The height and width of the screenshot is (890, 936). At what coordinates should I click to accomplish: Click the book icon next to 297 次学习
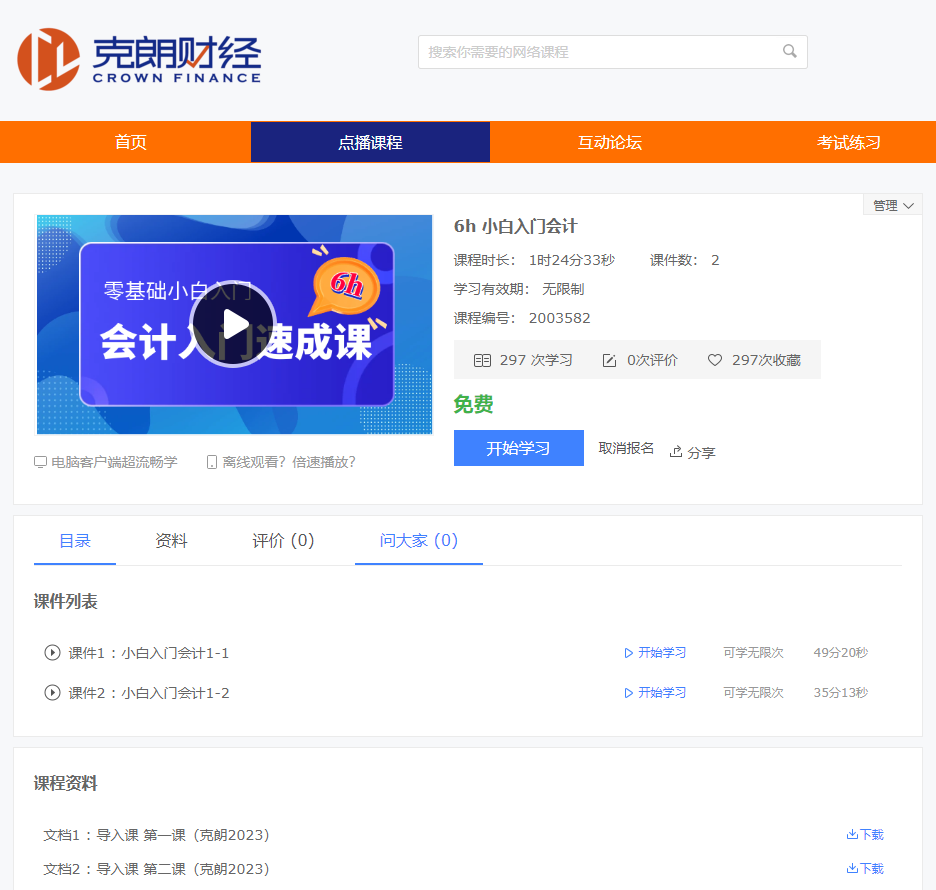pyautogui.click(x=482, y=360)
